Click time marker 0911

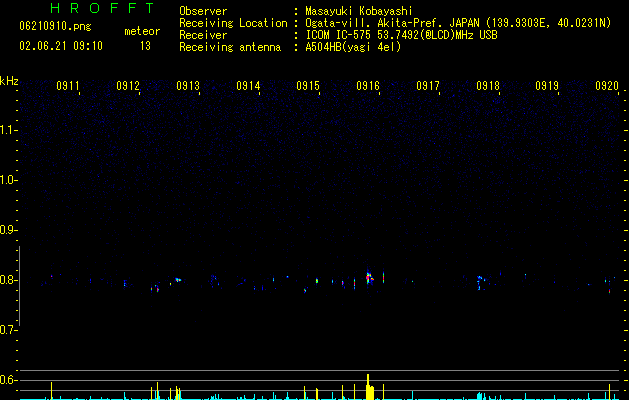pos(67,86)
